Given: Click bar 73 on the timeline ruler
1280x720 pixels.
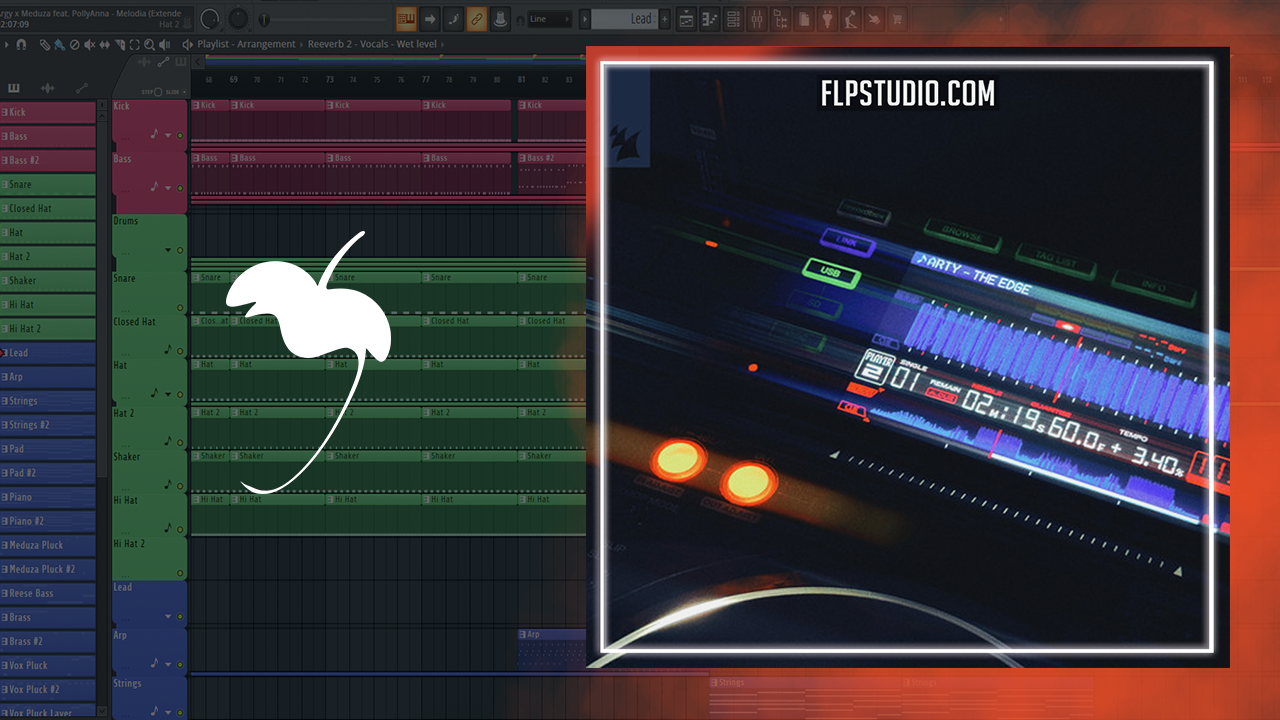Looking at the screenshot, I should (x=329, y=79).
